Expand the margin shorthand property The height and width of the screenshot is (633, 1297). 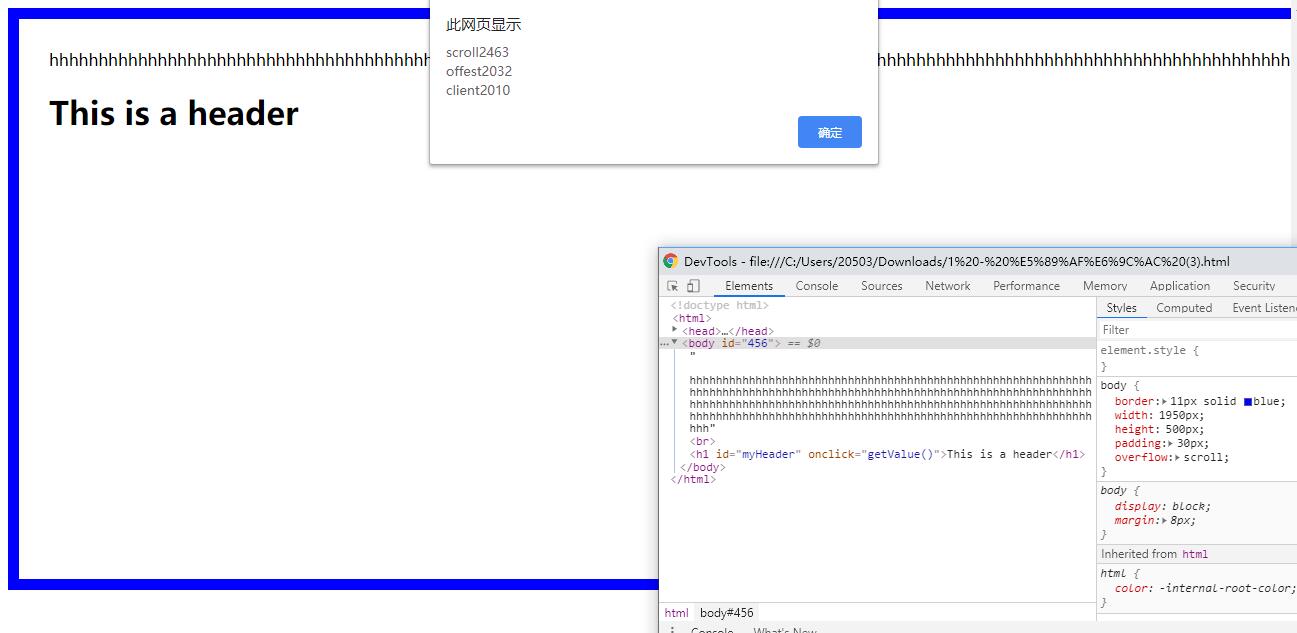pyautogui.click(x=1164, y=520)
